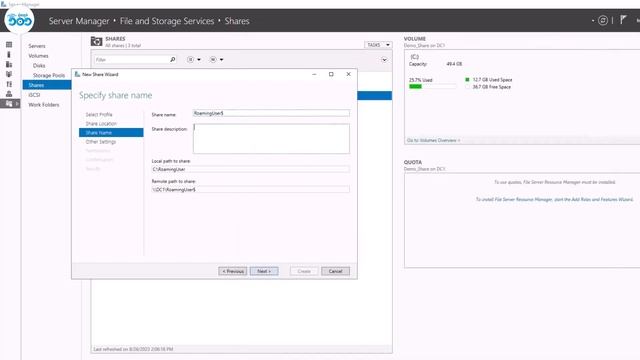This screenshot has height=360, width=640.
Task: Go to the Other Settings wizard step
Action: click(x=101, y=142)
